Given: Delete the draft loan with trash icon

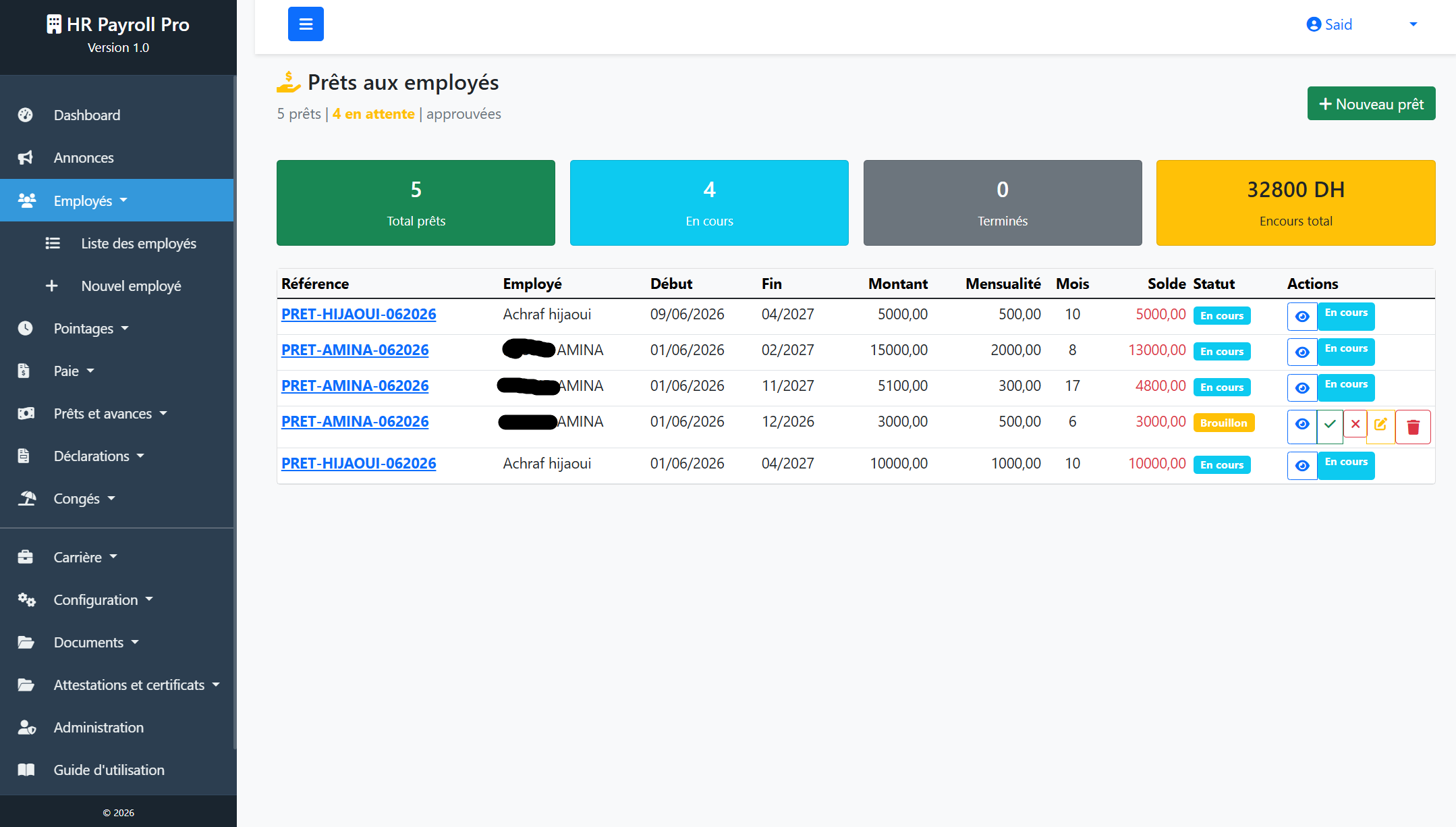Looking at the screenshot, I should pyautogui.click(x=1413, y=427).
